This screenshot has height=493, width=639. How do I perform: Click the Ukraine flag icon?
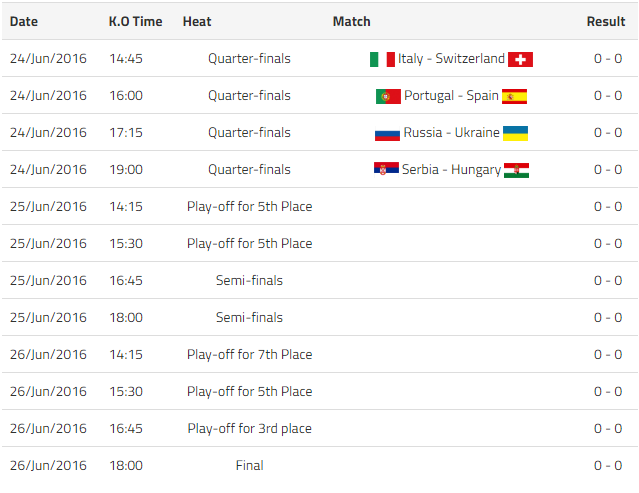click(x=515, y=133)
